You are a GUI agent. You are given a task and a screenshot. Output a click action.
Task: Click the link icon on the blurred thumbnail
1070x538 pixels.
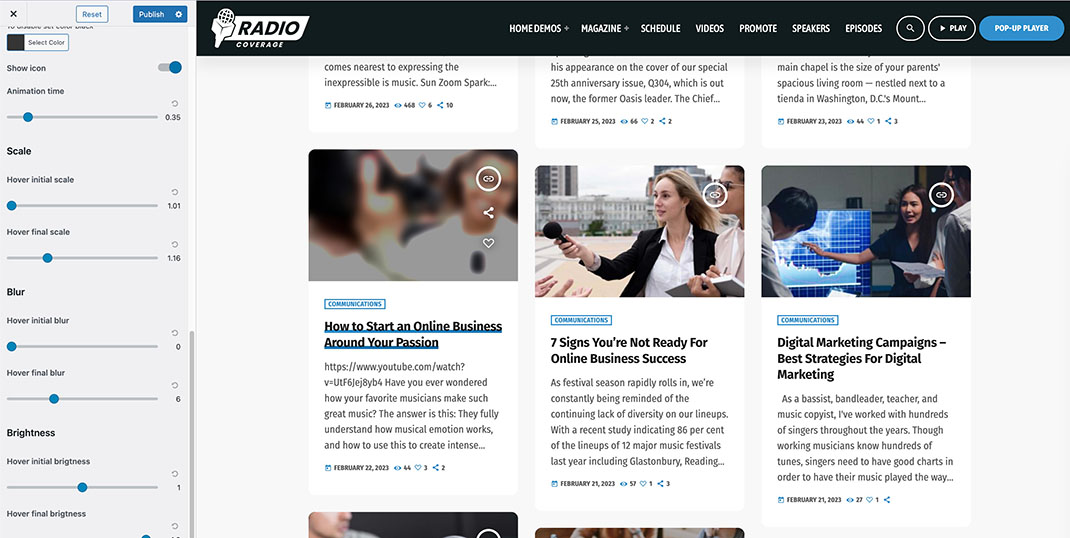click(489, 179)
